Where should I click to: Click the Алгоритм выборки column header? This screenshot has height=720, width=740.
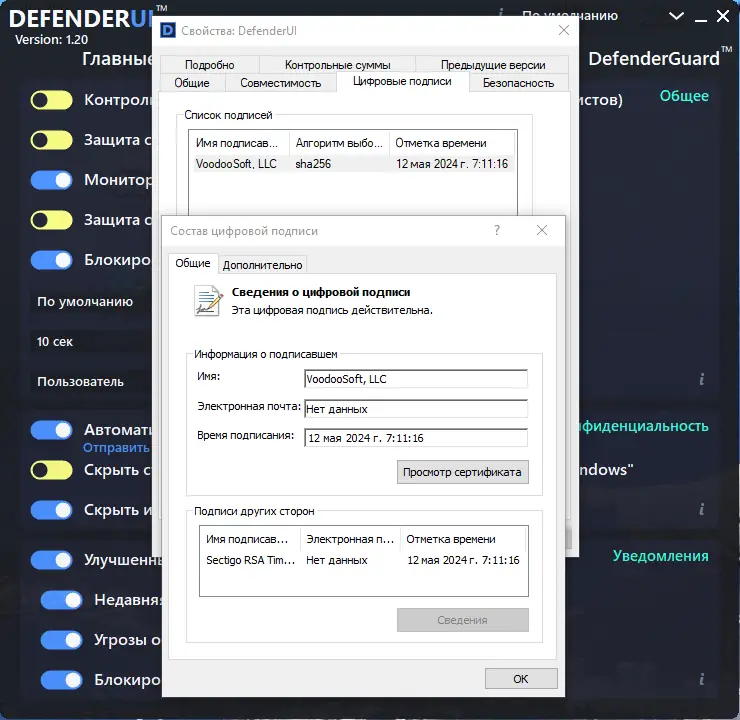click(339, 143)
